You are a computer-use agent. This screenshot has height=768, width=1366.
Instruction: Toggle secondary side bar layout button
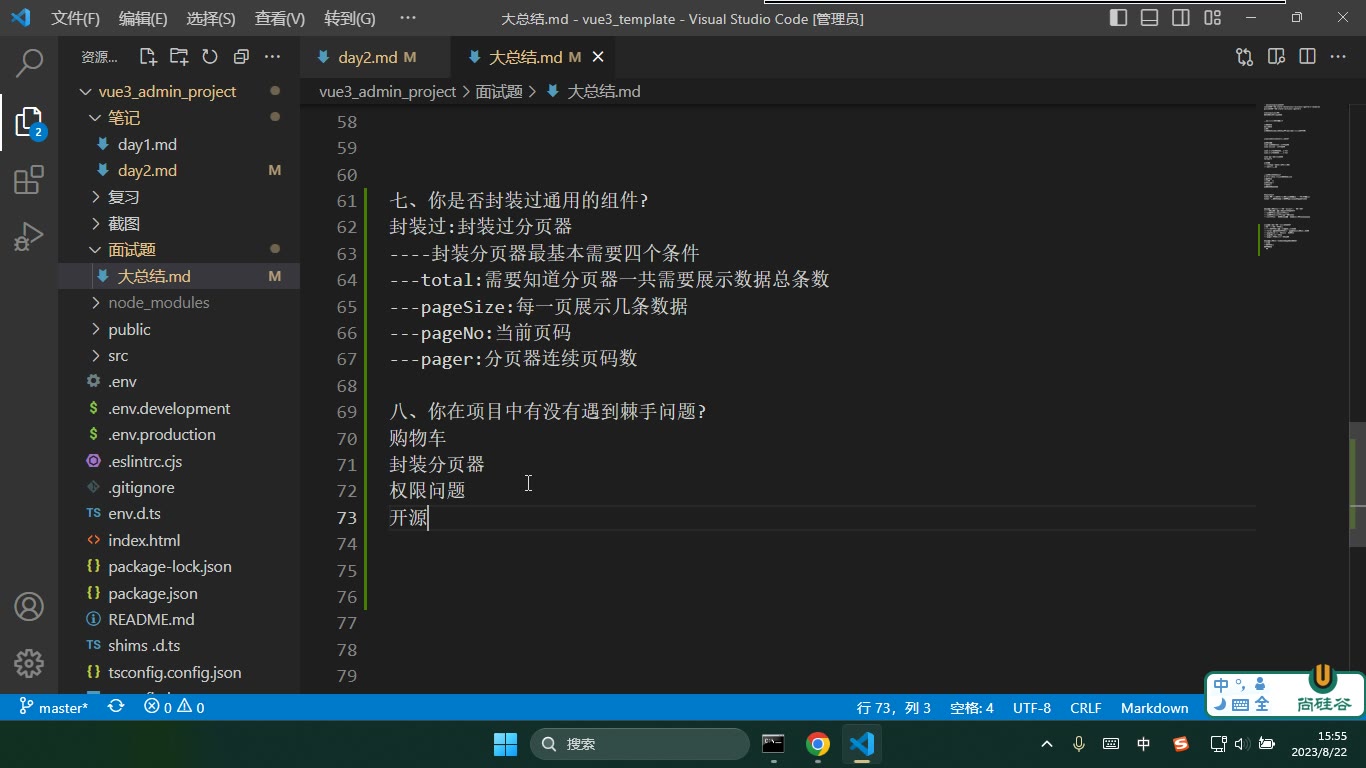coord(1181,18)
